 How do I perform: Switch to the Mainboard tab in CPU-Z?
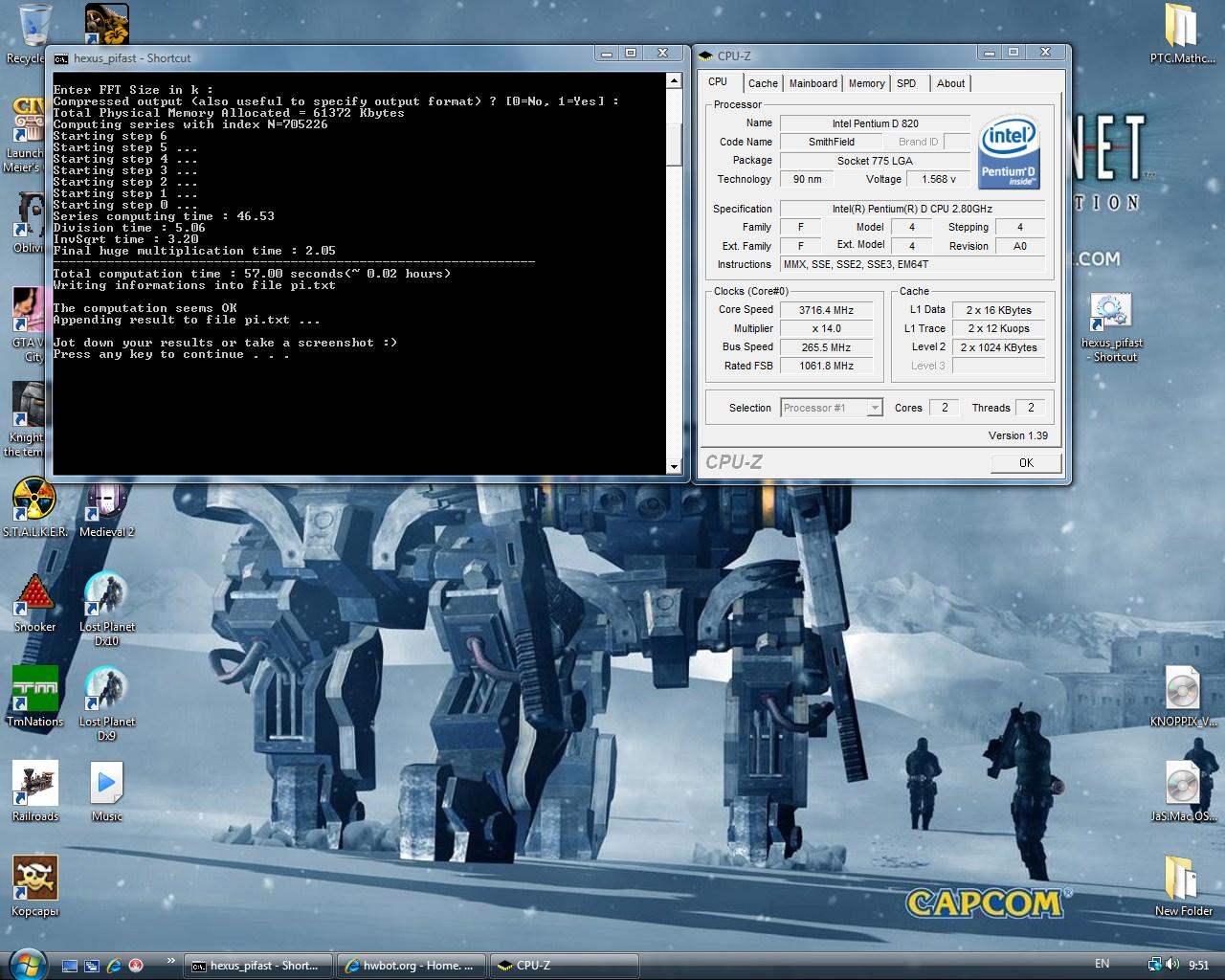(x=813, y=83)
